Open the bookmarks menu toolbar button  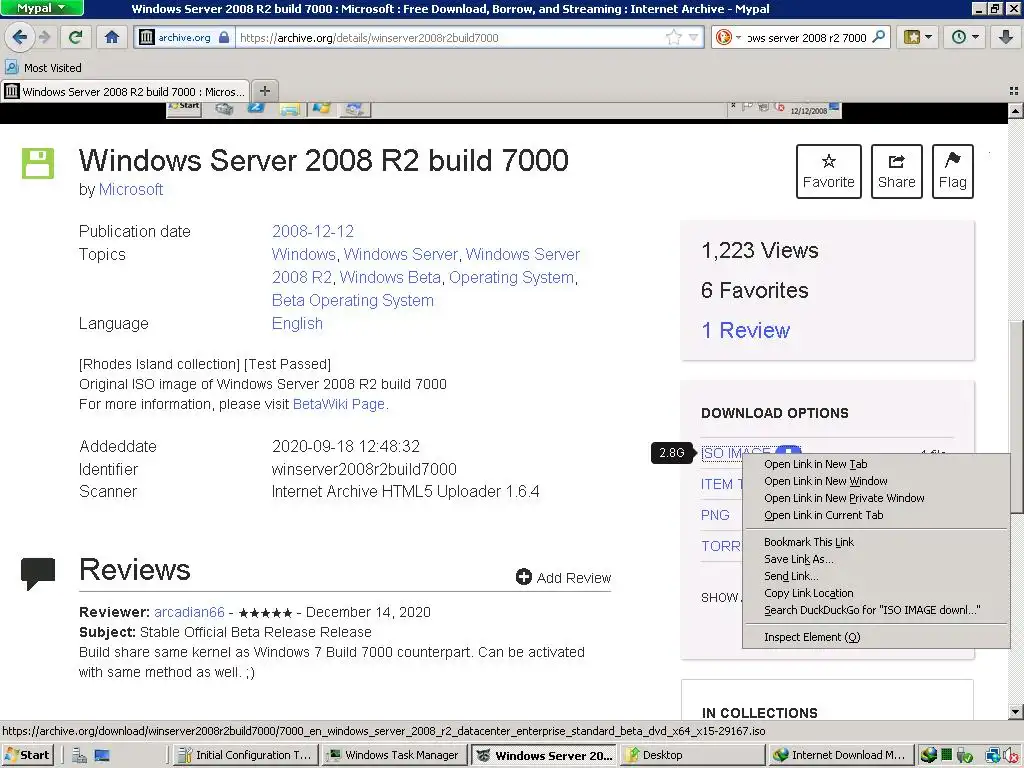click(918, 37)
